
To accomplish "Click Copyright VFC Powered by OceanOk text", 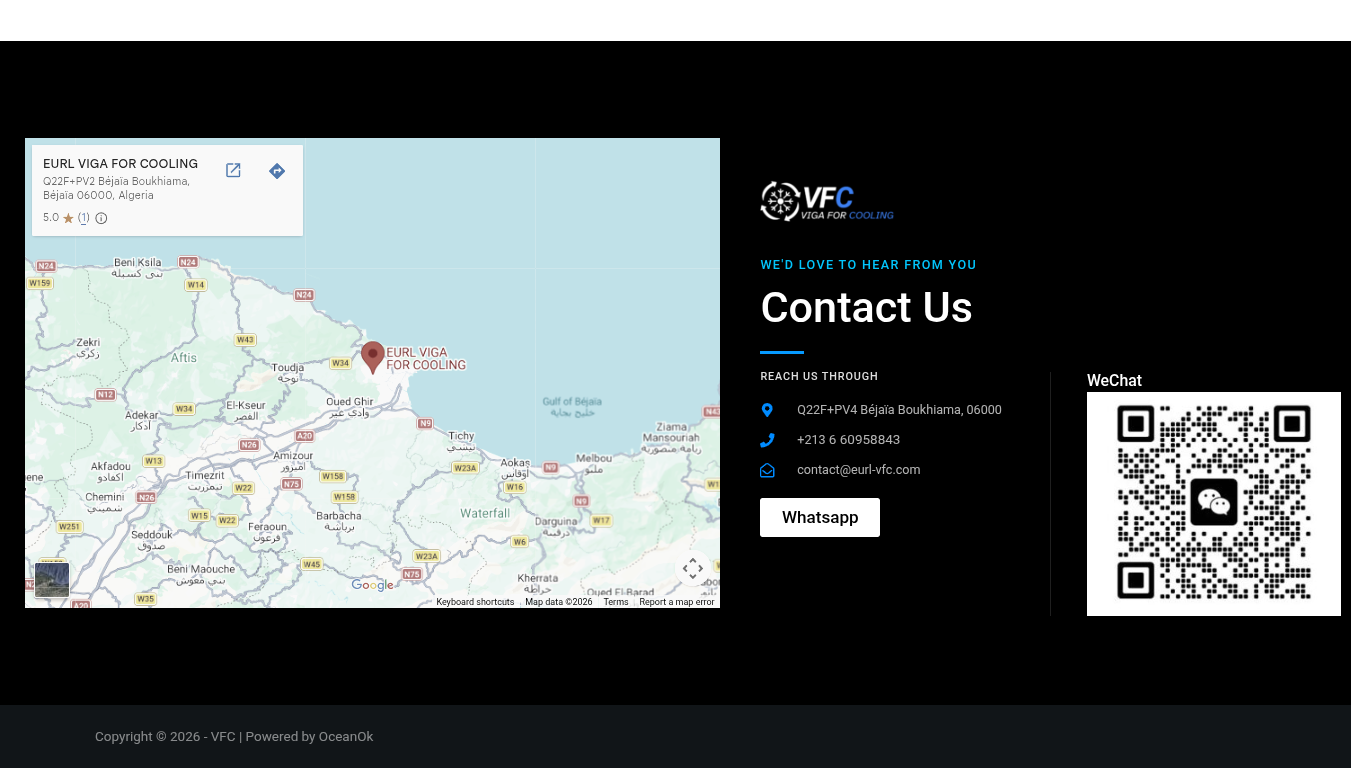I will (x=234, y=737).
